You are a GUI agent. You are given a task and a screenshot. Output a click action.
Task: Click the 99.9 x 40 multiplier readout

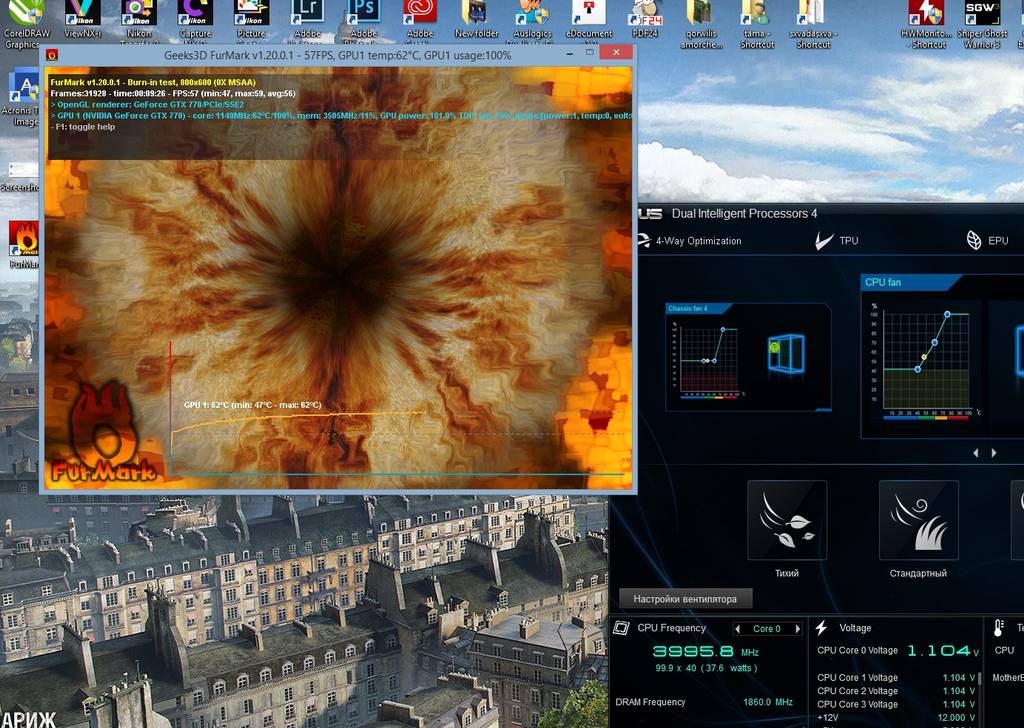[x=706, y=668]
